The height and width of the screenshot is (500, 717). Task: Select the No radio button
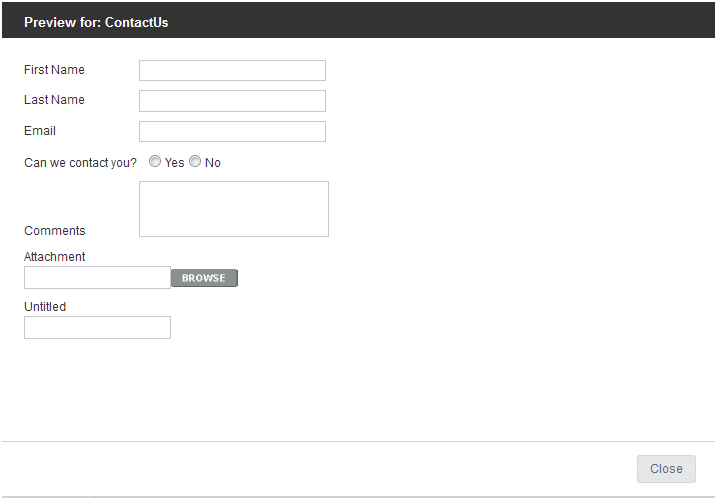coord(195,161)
